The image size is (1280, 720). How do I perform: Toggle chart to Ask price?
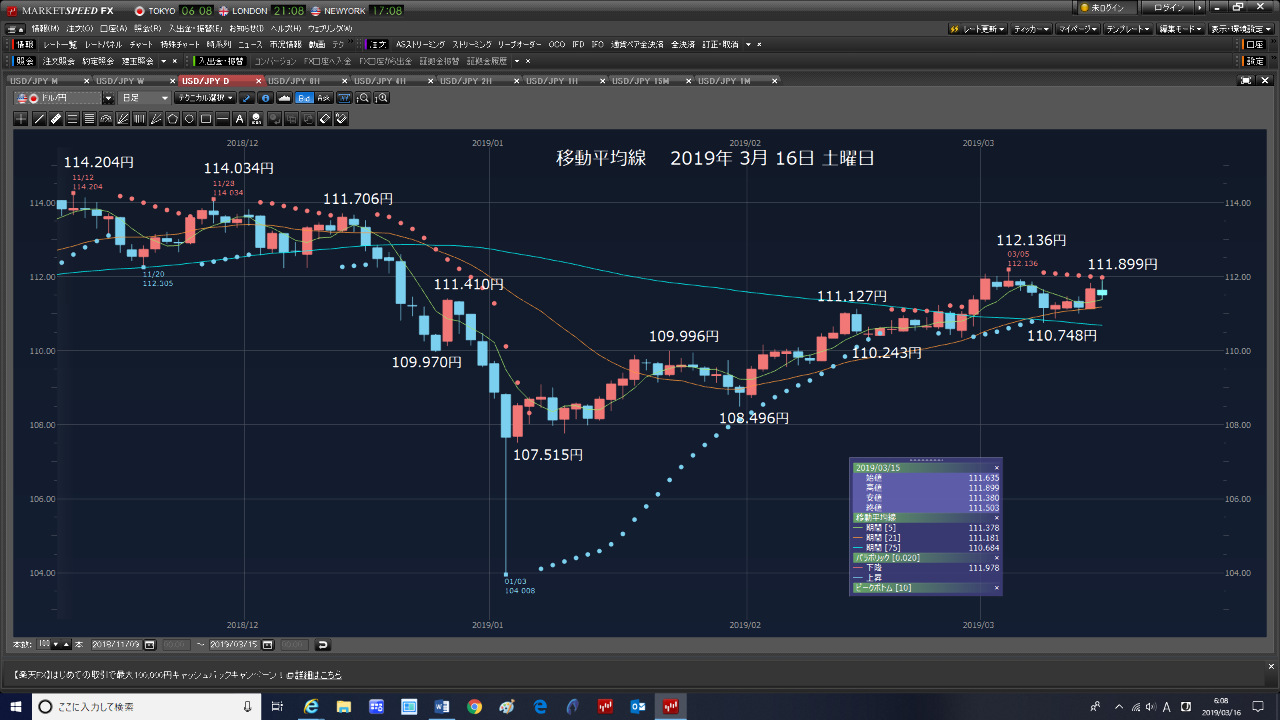tap(323, 98)
